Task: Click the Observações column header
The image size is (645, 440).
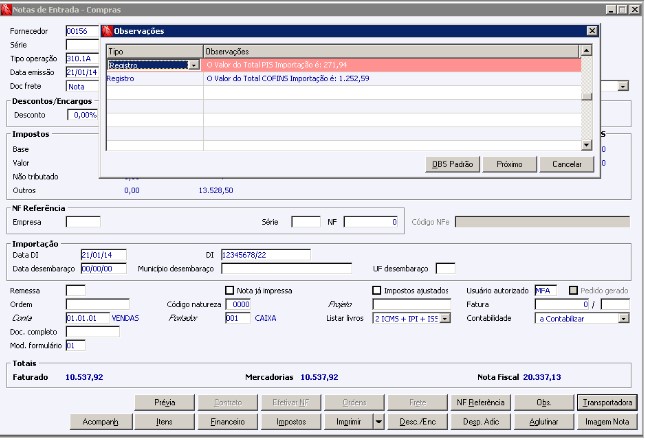Action: tap(391, 51)
